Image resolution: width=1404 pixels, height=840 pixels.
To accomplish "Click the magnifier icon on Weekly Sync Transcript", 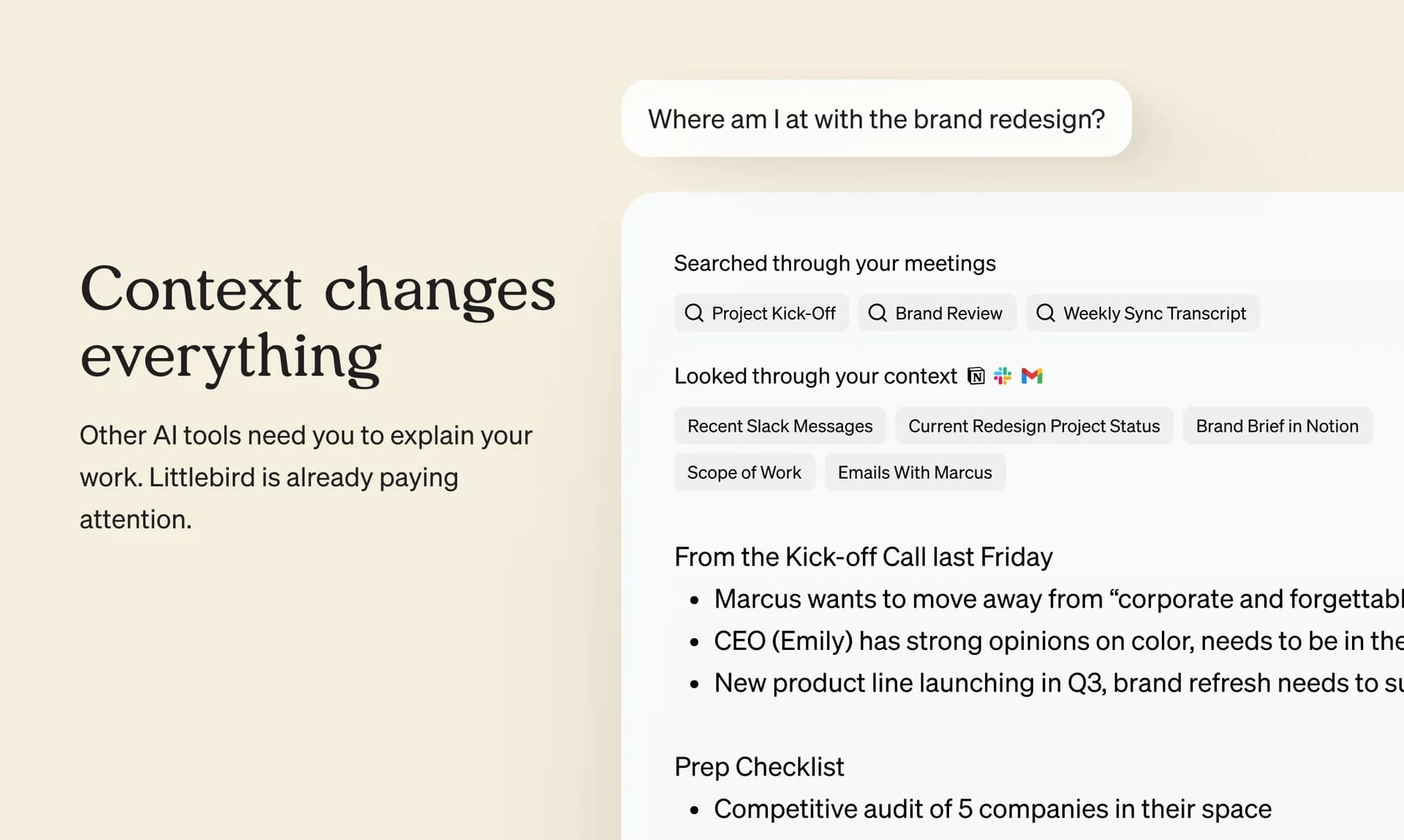I will tap(1046, 313).
